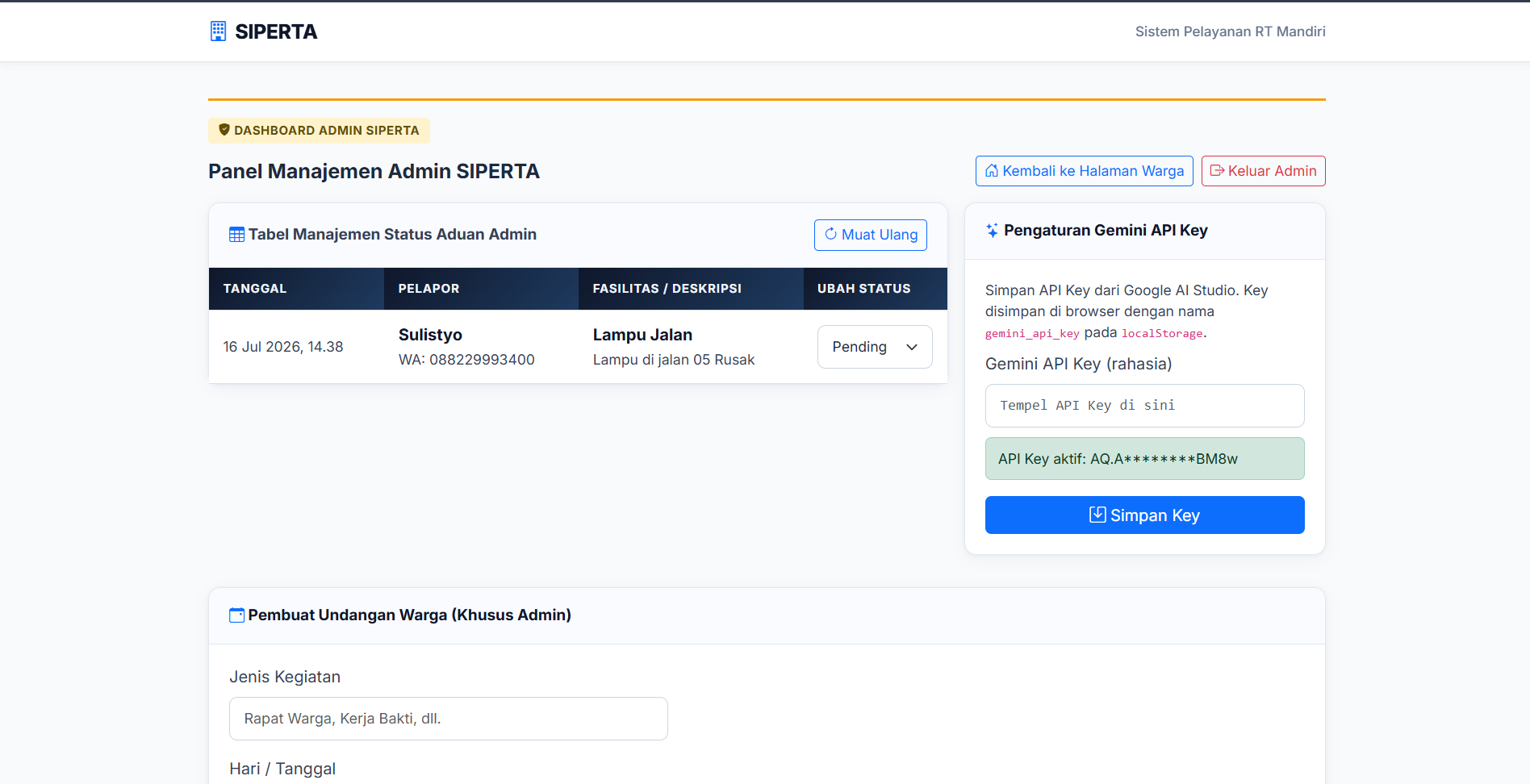This screenshot has width=1530, height=784.
Task: Open the SIPERTA home brand link
Action: pos(263,31)
